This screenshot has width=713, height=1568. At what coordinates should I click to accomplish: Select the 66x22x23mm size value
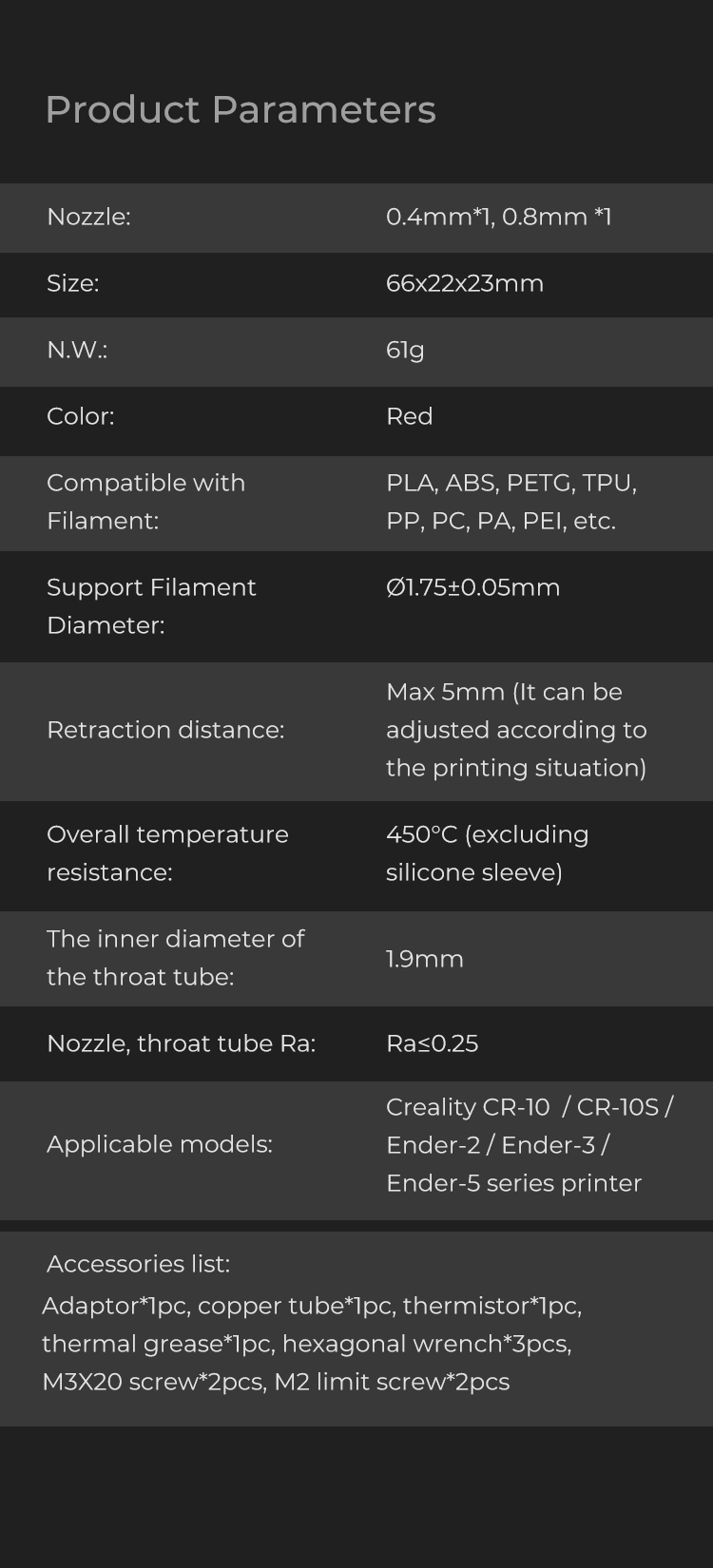tap(464, 283)
